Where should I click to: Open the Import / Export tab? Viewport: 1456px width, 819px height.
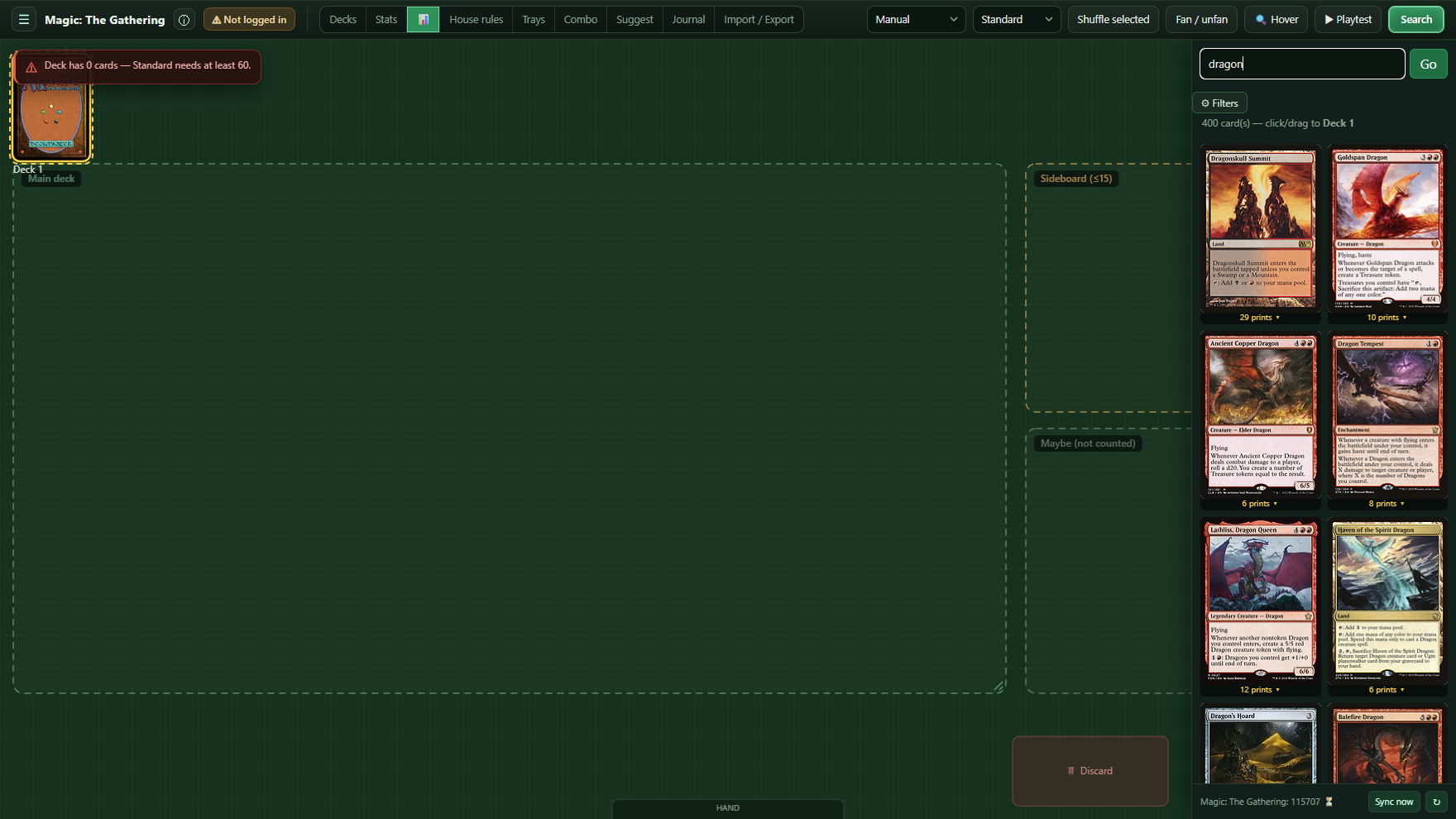[x=759, y=19]
